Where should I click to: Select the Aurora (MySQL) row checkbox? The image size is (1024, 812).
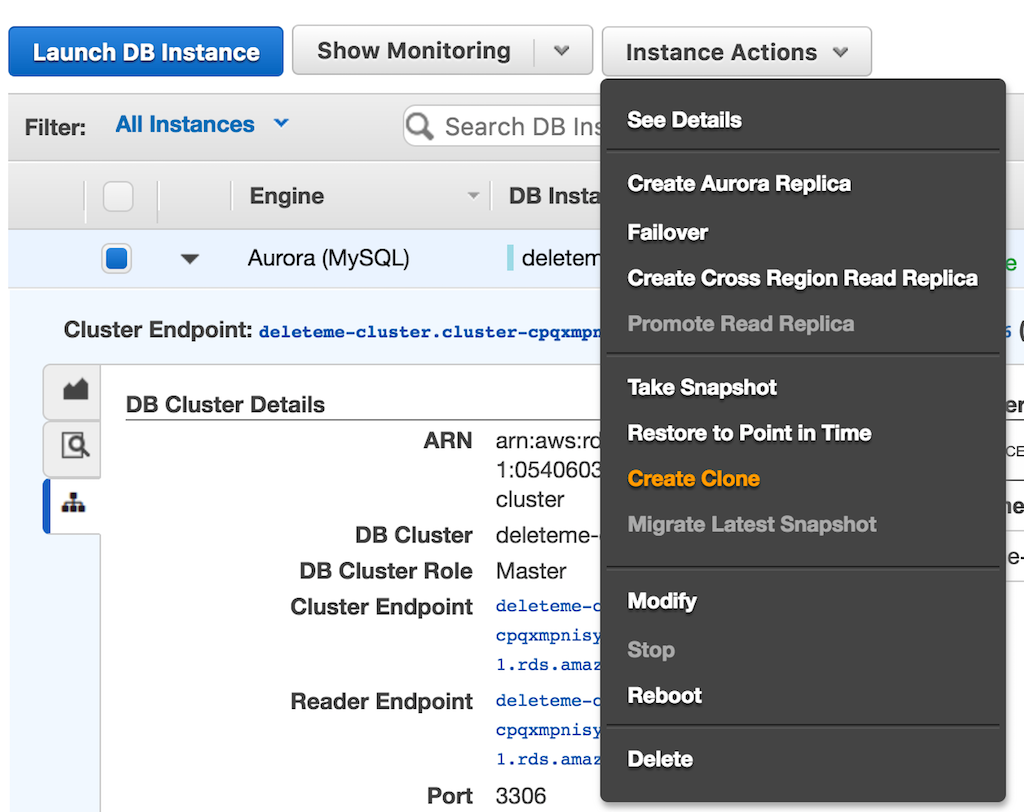tap(117, 257)
